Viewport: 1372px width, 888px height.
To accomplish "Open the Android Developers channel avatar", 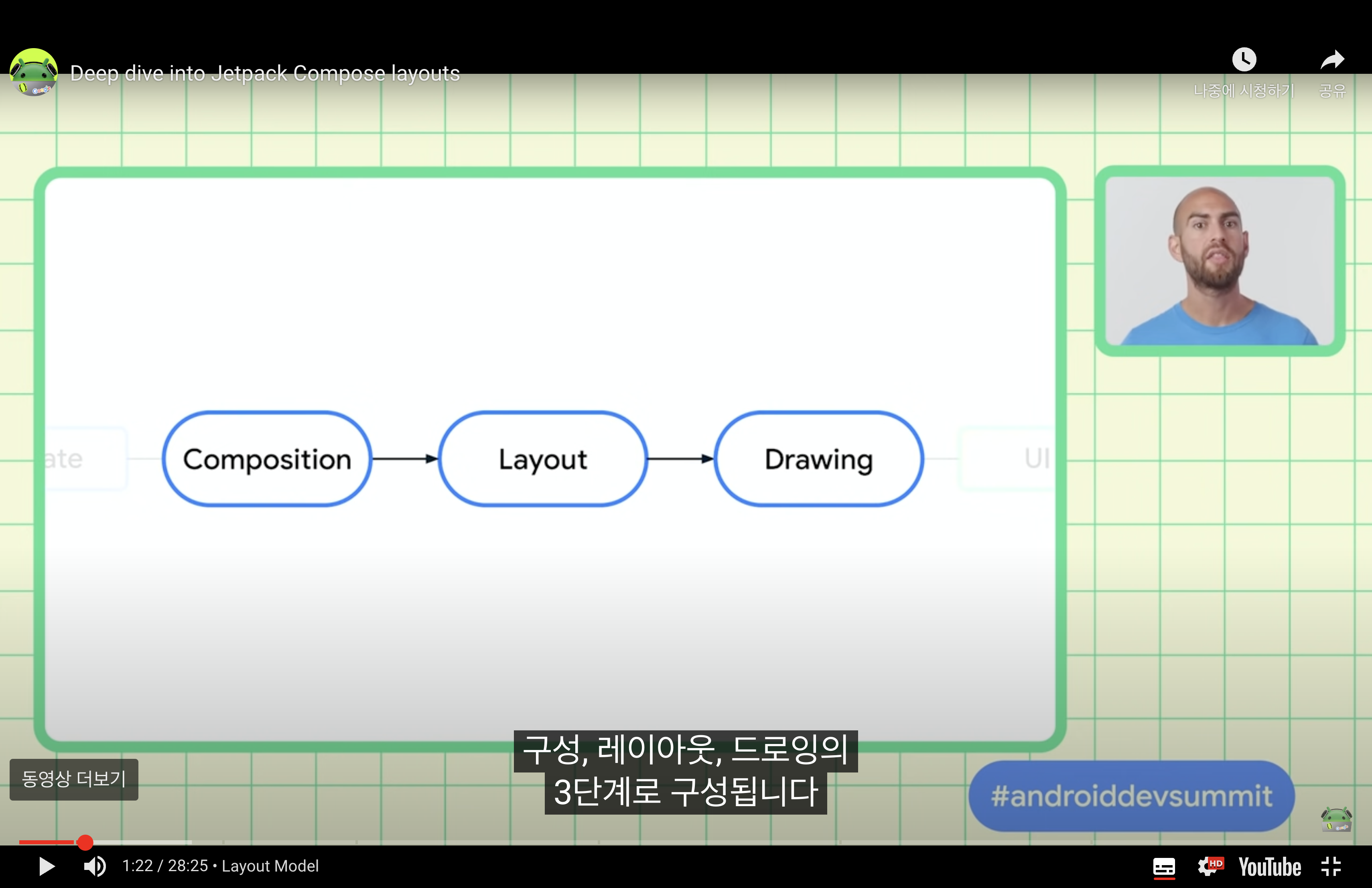I will (x=33, y=73).
